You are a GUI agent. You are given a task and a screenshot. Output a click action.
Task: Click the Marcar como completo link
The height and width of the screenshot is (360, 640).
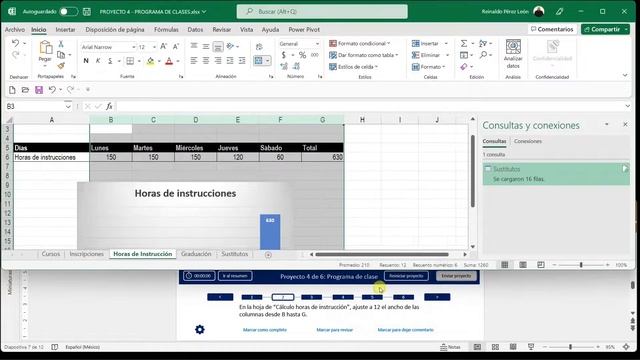[x=264, y=330]
